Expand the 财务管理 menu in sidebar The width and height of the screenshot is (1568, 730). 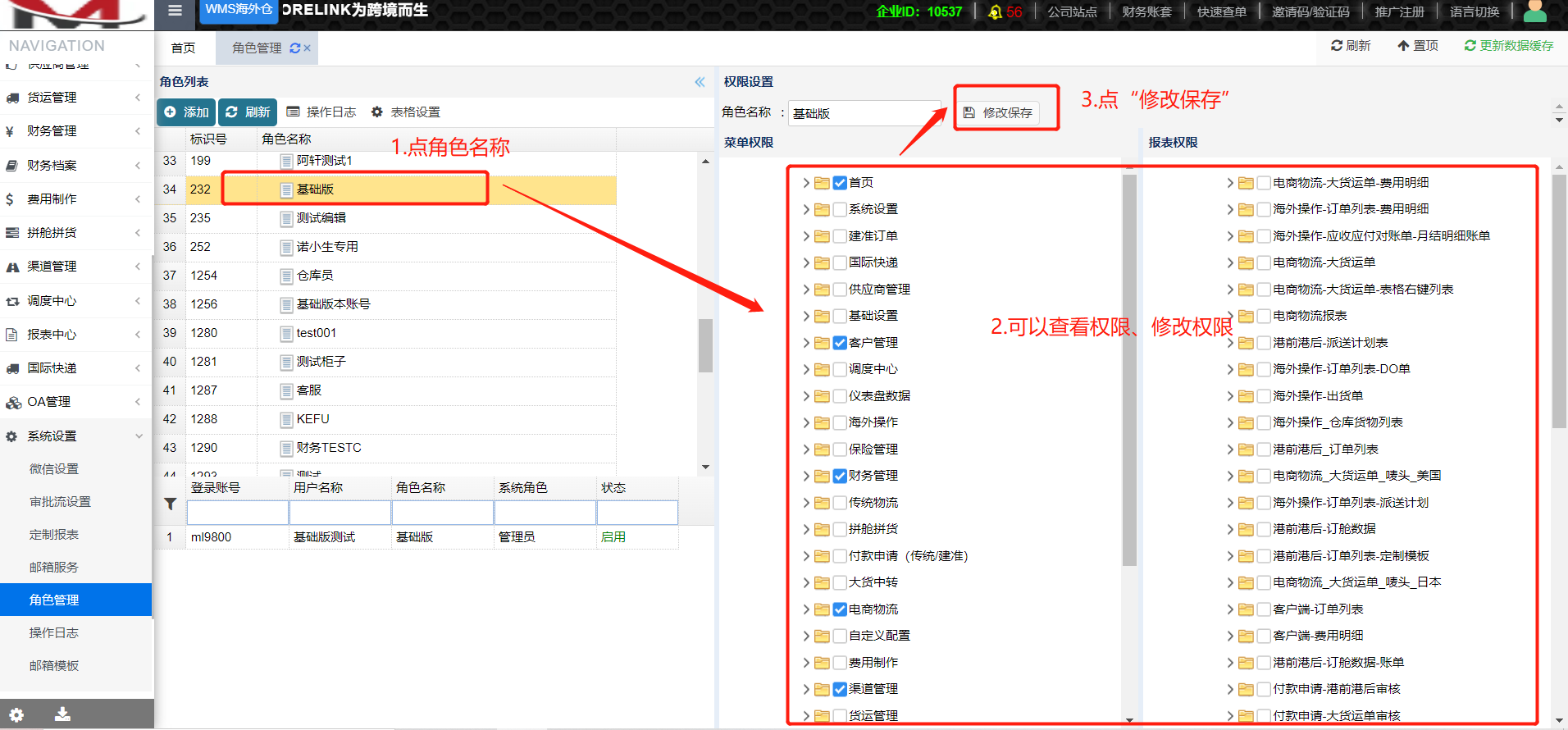[x=74, y=131]
